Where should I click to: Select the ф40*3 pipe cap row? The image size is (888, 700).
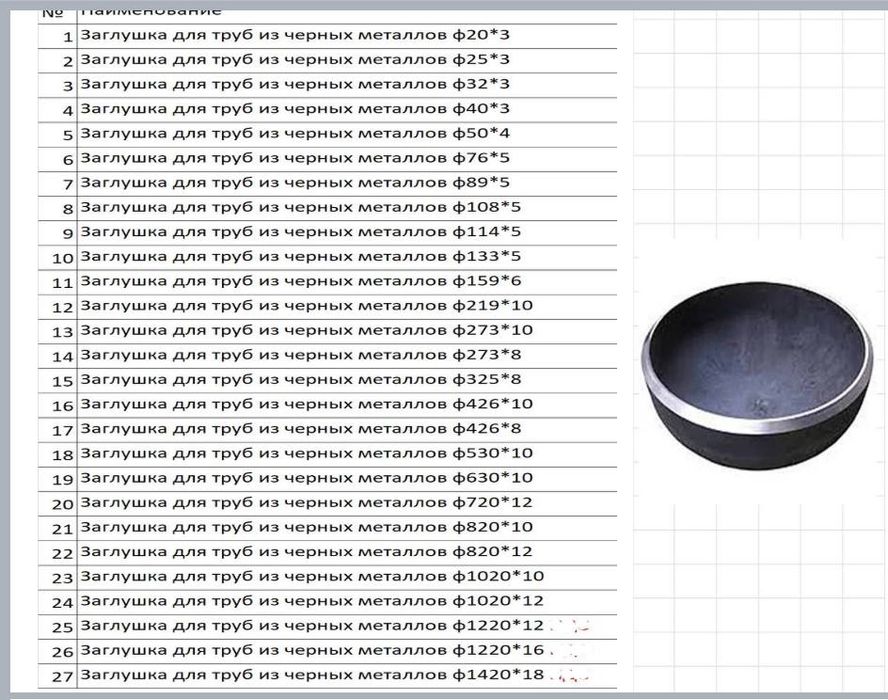coord(347,110)
